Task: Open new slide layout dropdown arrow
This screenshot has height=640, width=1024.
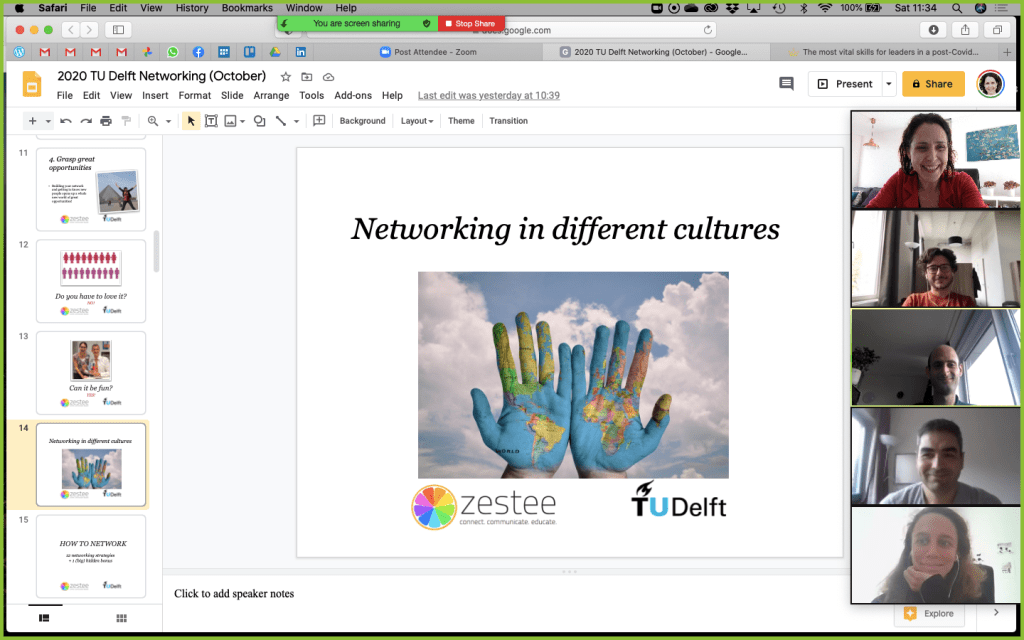Action: point(47,121)
